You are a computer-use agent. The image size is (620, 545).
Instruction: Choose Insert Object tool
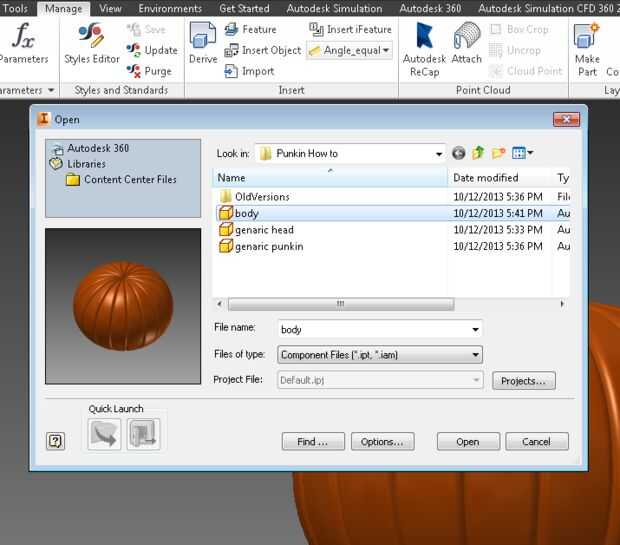(x=263, y=50)
